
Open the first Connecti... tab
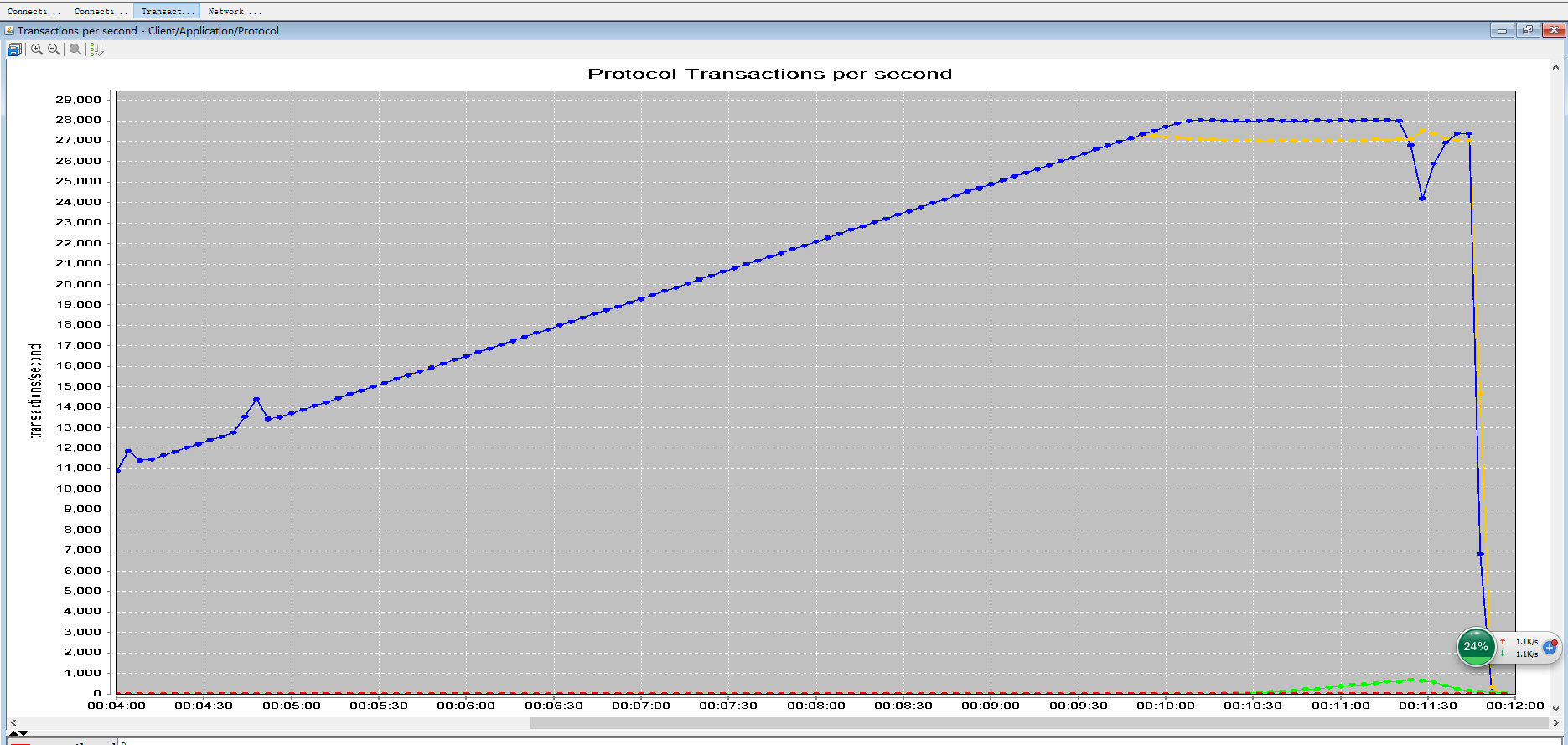pyautogui.click(x=34, y=11)
